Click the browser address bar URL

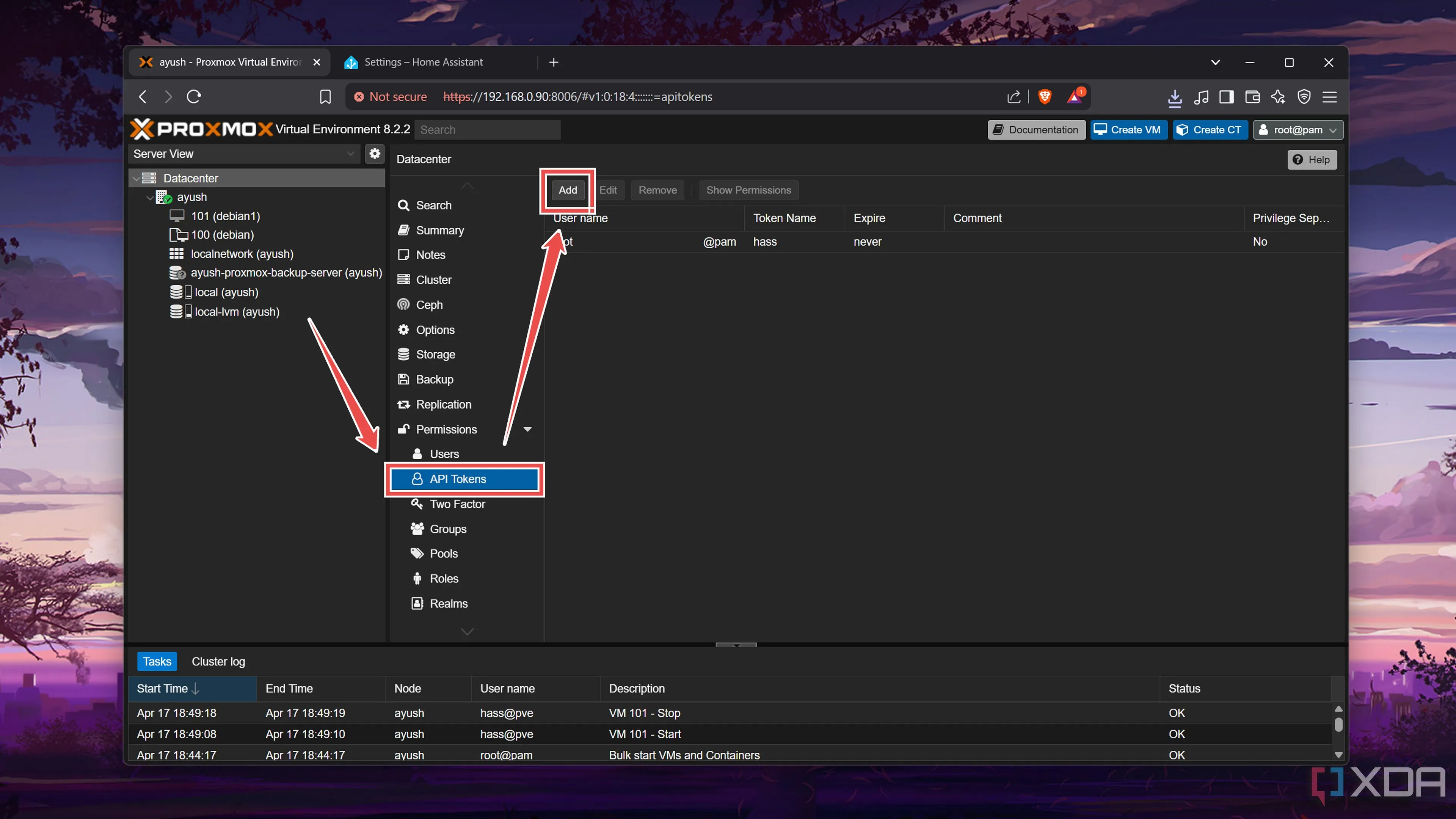(x=577, y=97)
